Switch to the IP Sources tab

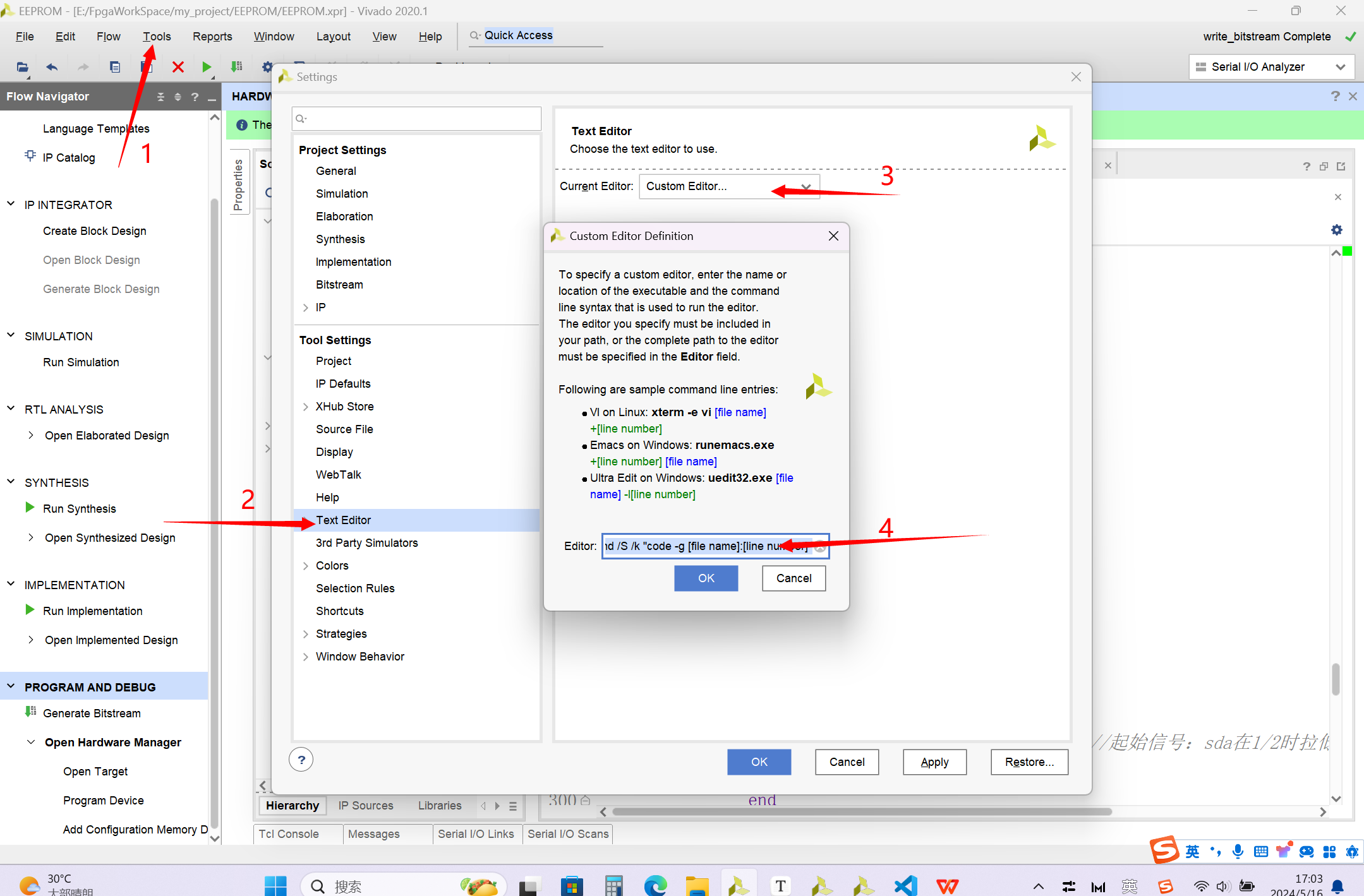point(366,805)
